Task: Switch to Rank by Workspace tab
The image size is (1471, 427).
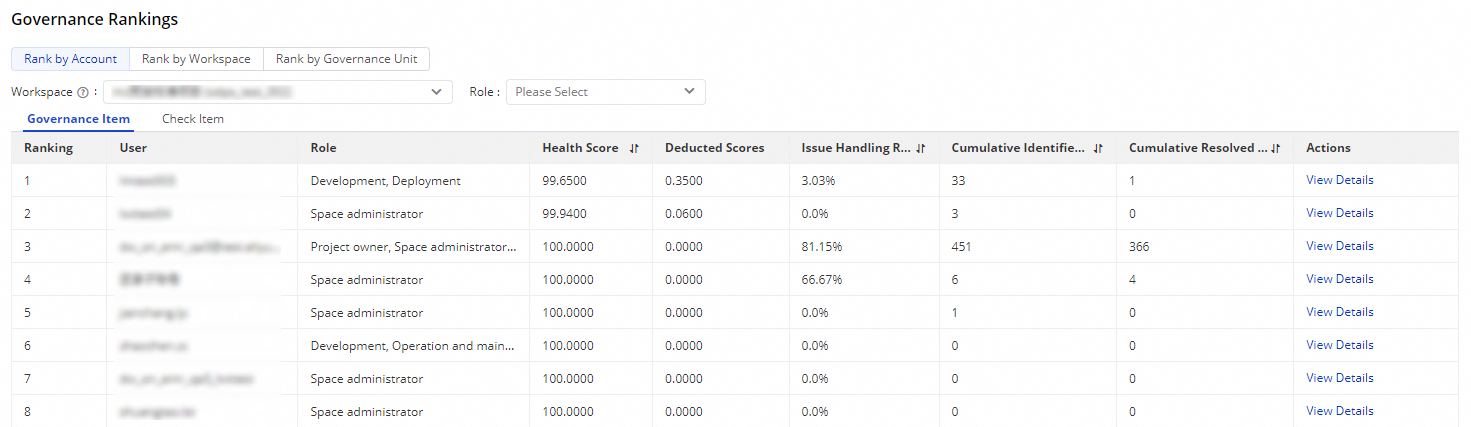Action: pyautogui.click(x=196, y=59)
